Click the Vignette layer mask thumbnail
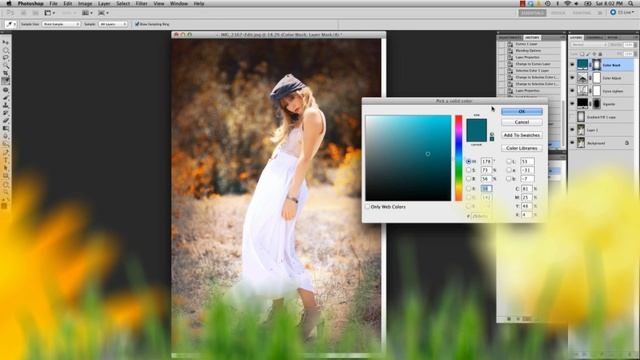This screenshot has height=360, width=640. pos(596,104)
